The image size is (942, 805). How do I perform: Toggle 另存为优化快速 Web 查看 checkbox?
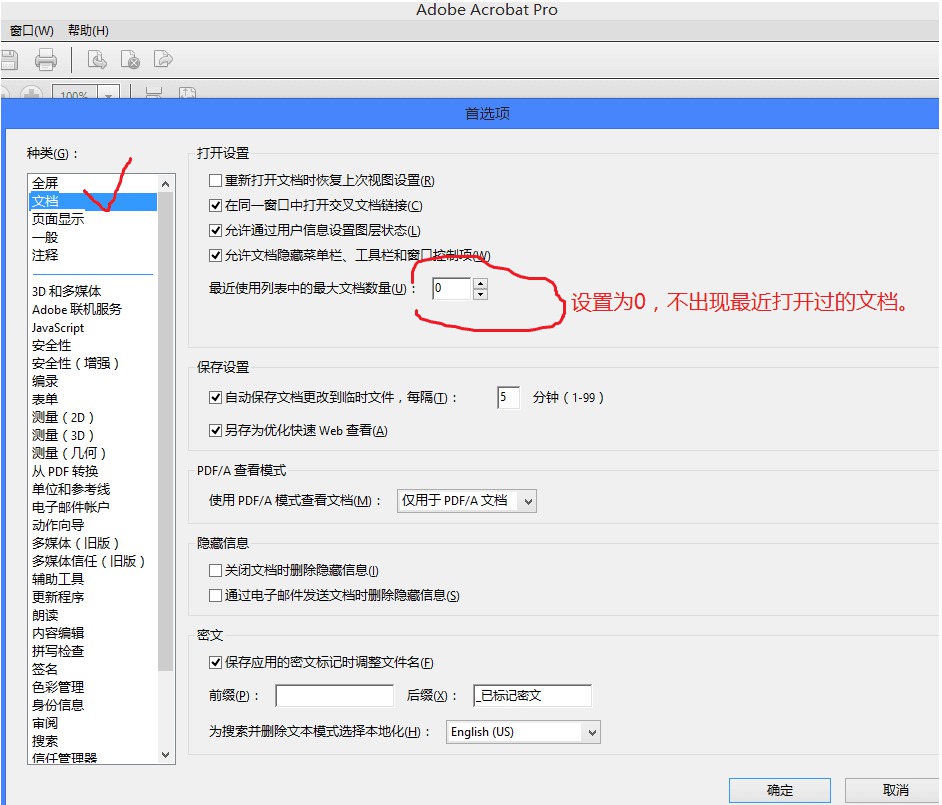215,430
